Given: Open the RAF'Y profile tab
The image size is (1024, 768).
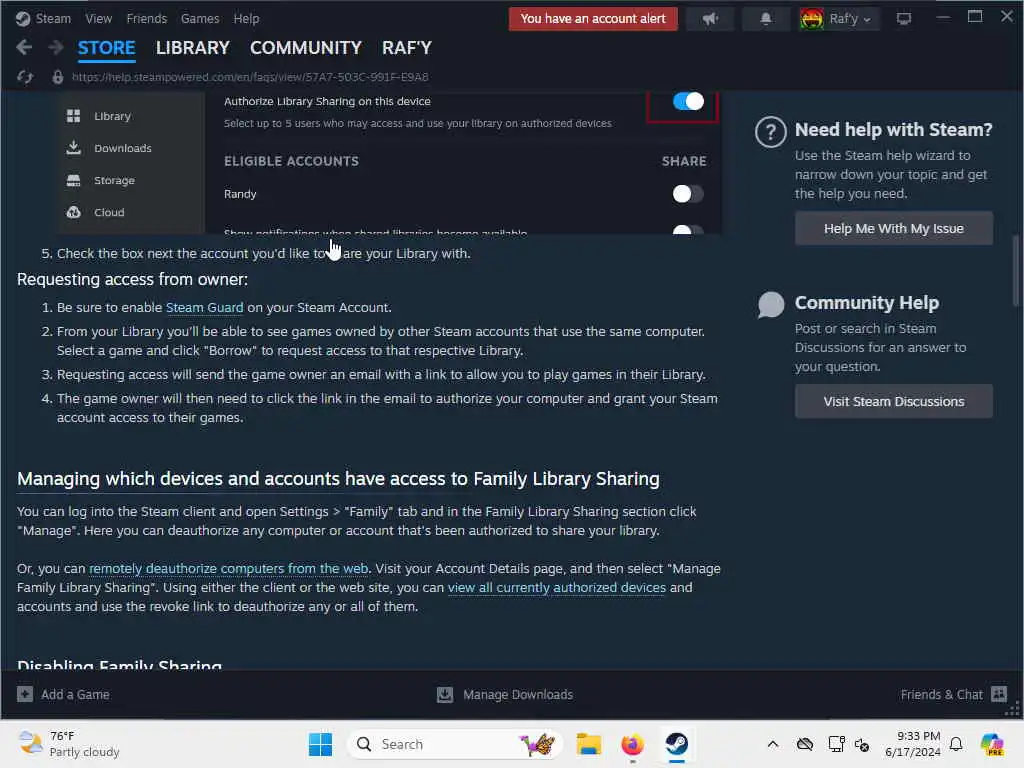Looking at the screenshot, I should click(x=407, y=48).
